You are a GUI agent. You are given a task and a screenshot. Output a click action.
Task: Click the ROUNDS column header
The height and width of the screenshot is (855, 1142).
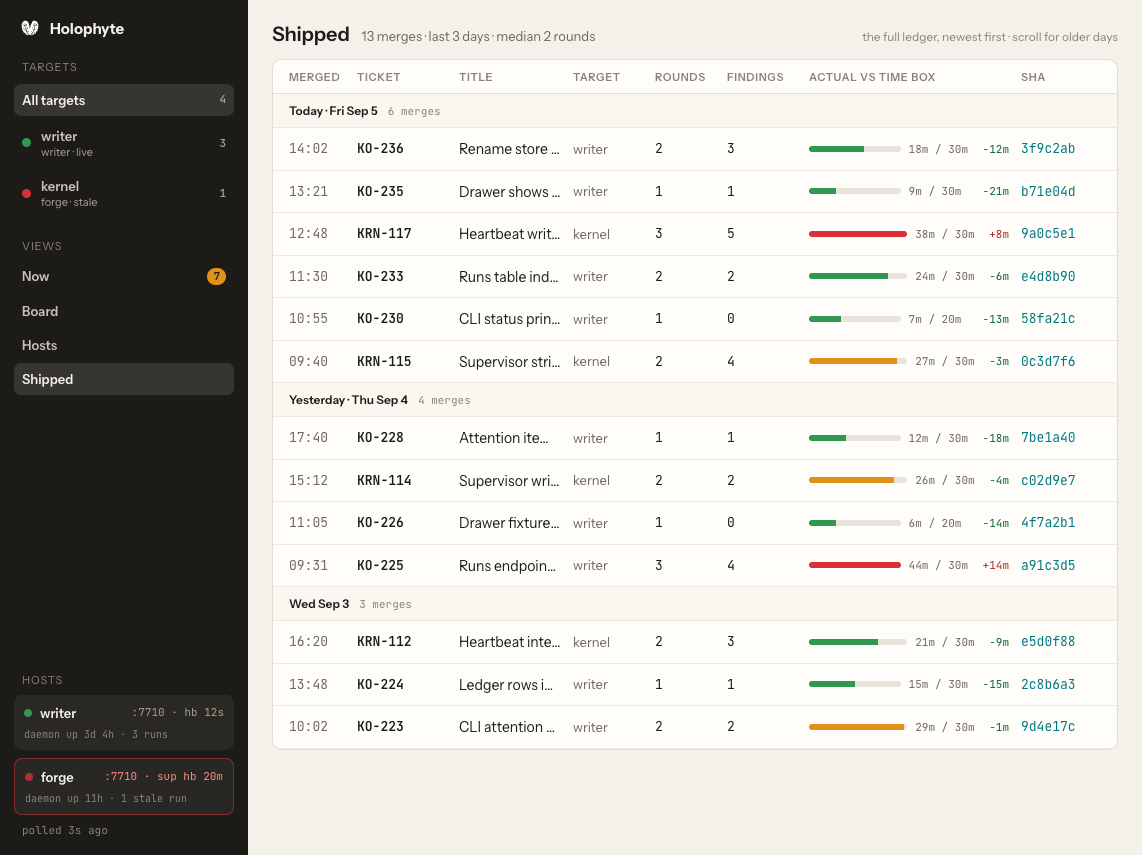pos(680,77)
